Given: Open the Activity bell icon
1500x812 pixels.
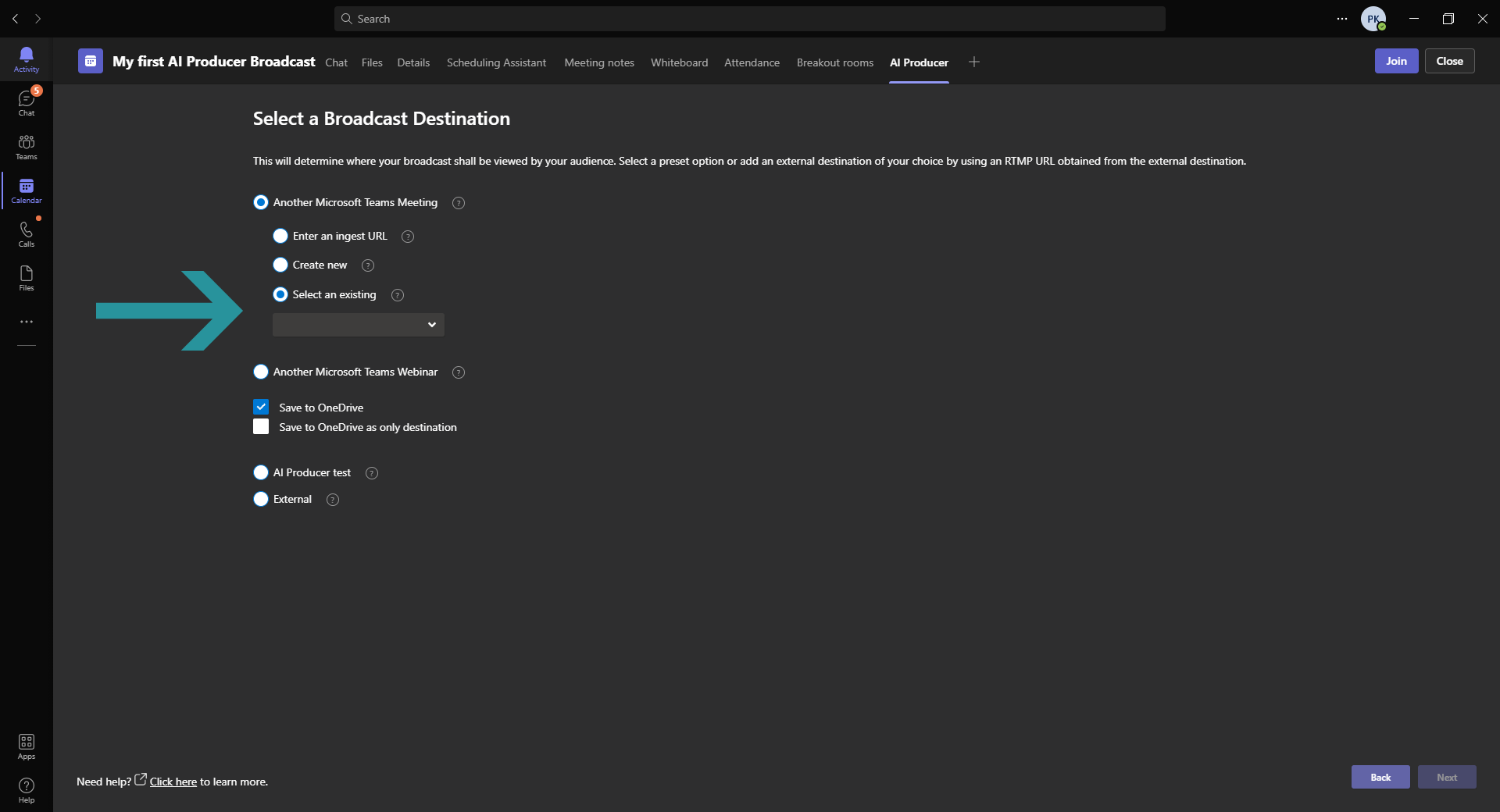Looking at the screenshot, I should [x=27, y=59].
